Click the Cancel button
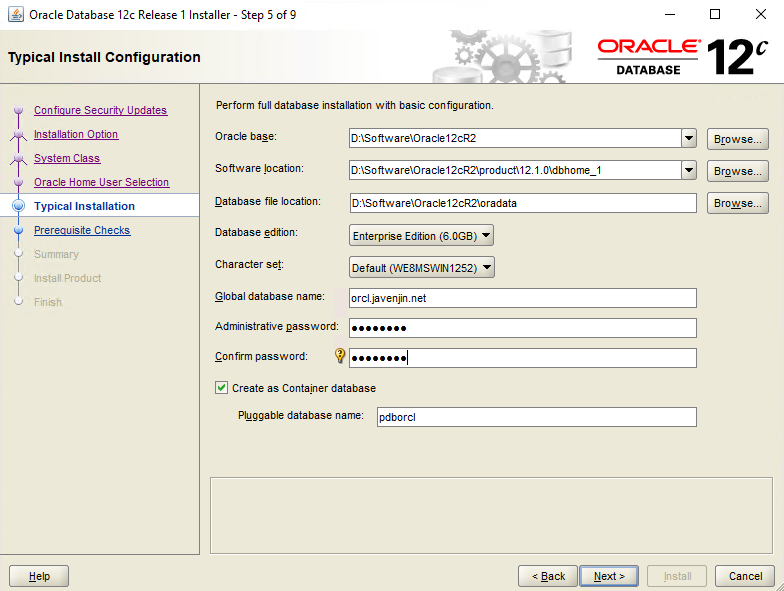Screen dimensions: 784x591 [745, 576]
